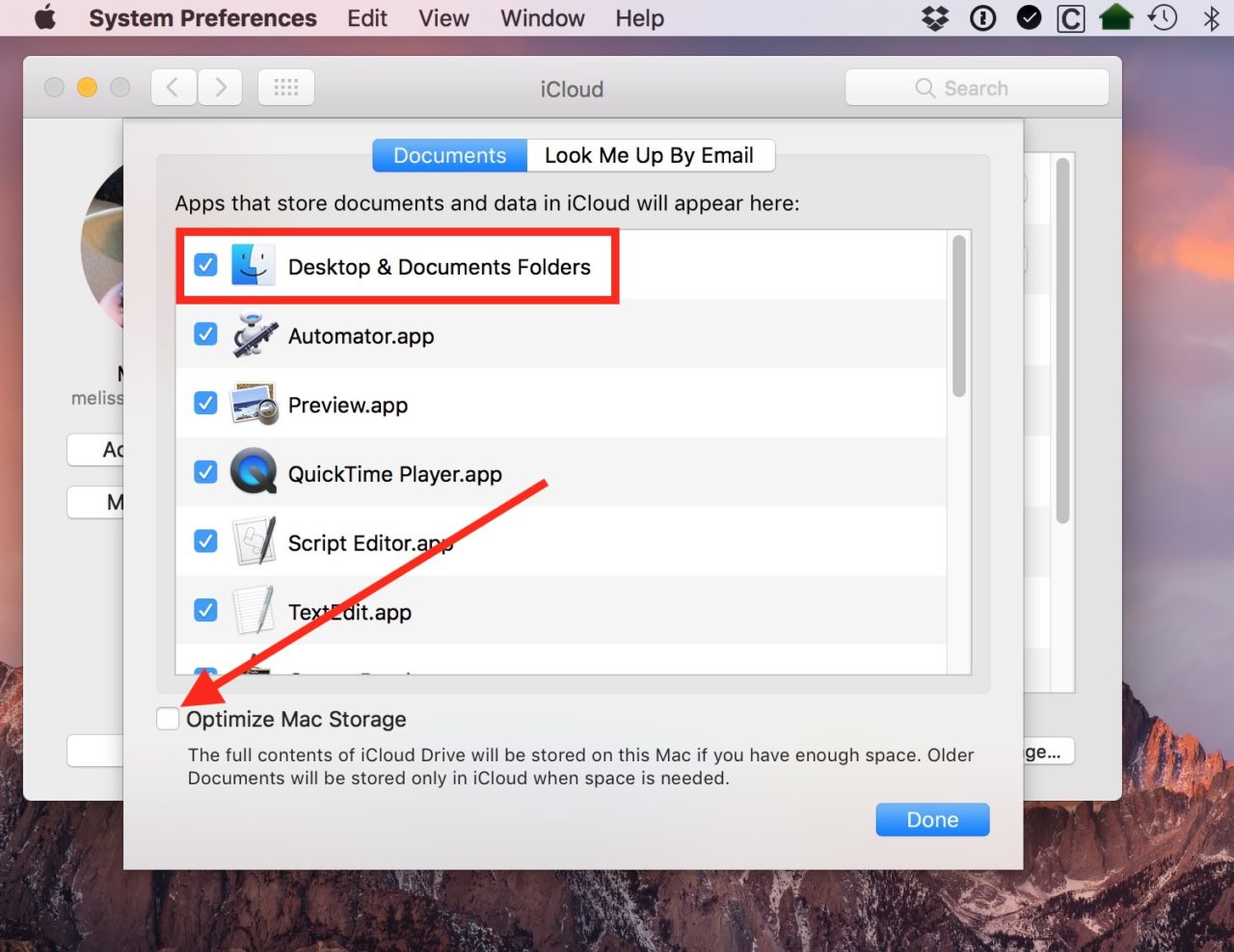This screenshot has width=1234, height=952.
Task: Click the Preview.app icon
Action: tap(255, 405)
